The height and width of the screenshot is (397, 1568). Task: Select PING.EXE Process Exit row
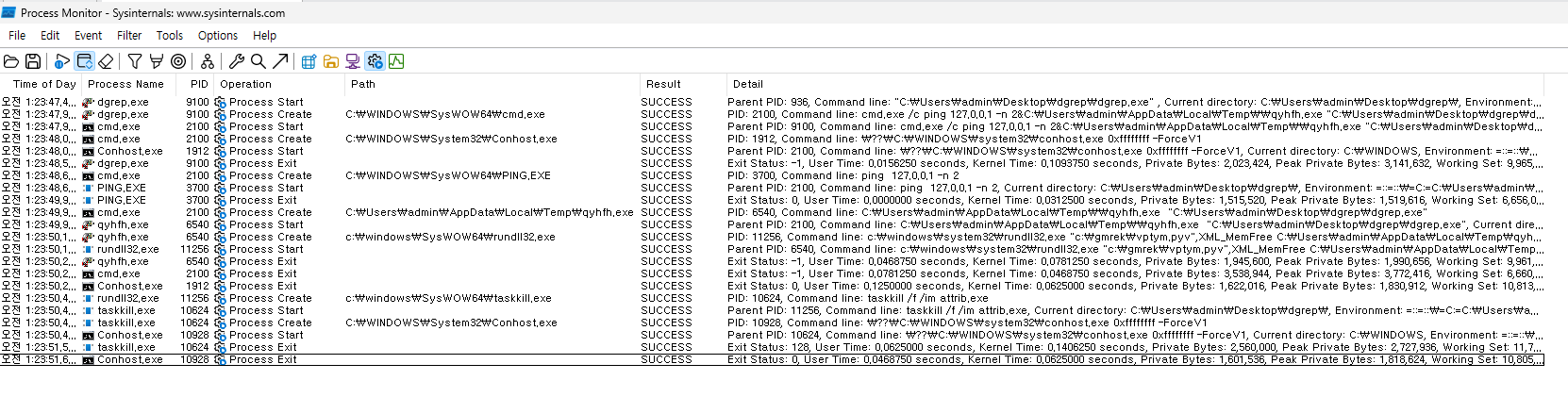coord(772,200)
